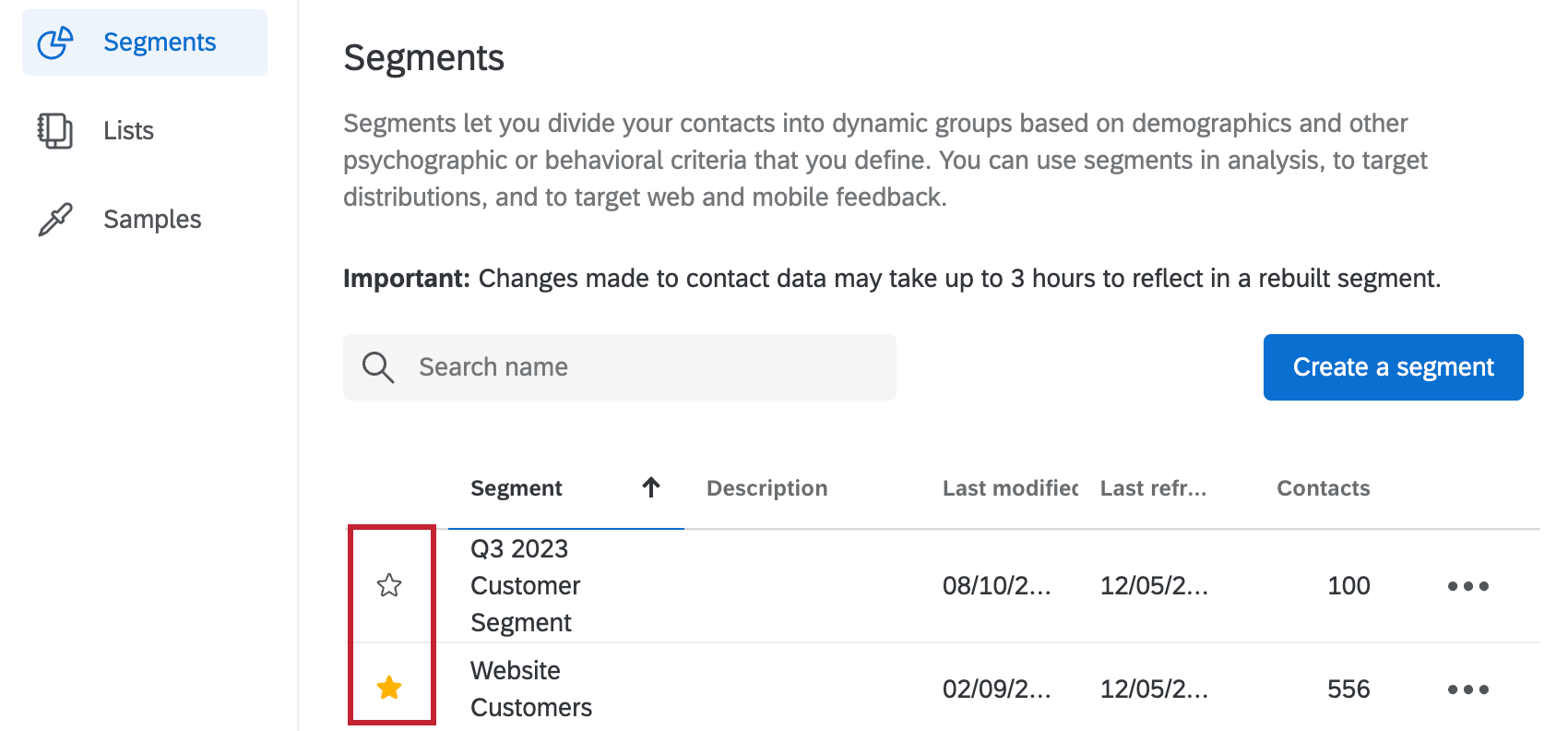
Task: Open the Website Customers segment
Action: click(530, 689)
